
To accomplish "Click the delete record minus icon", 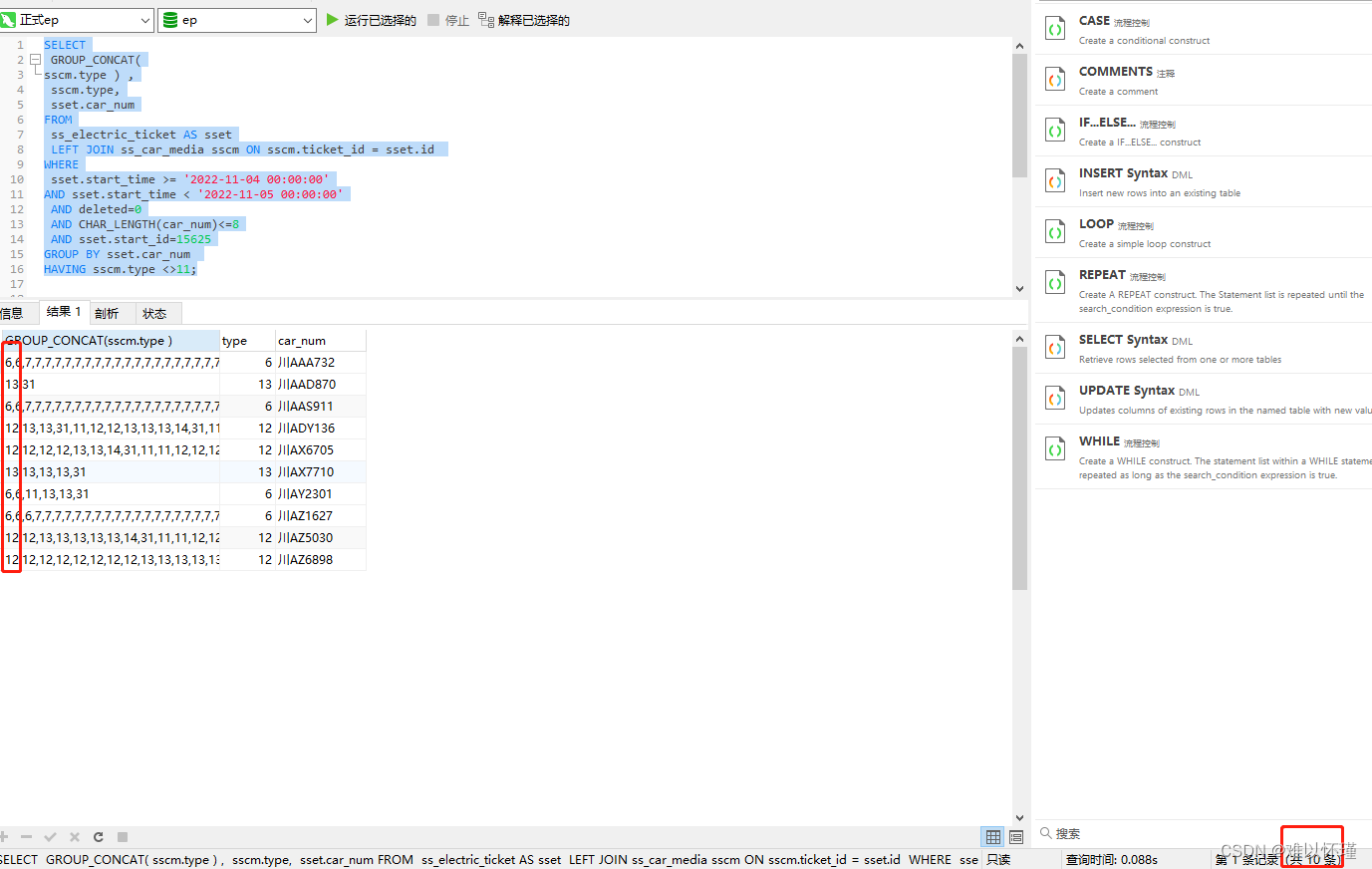I will 26,837.
